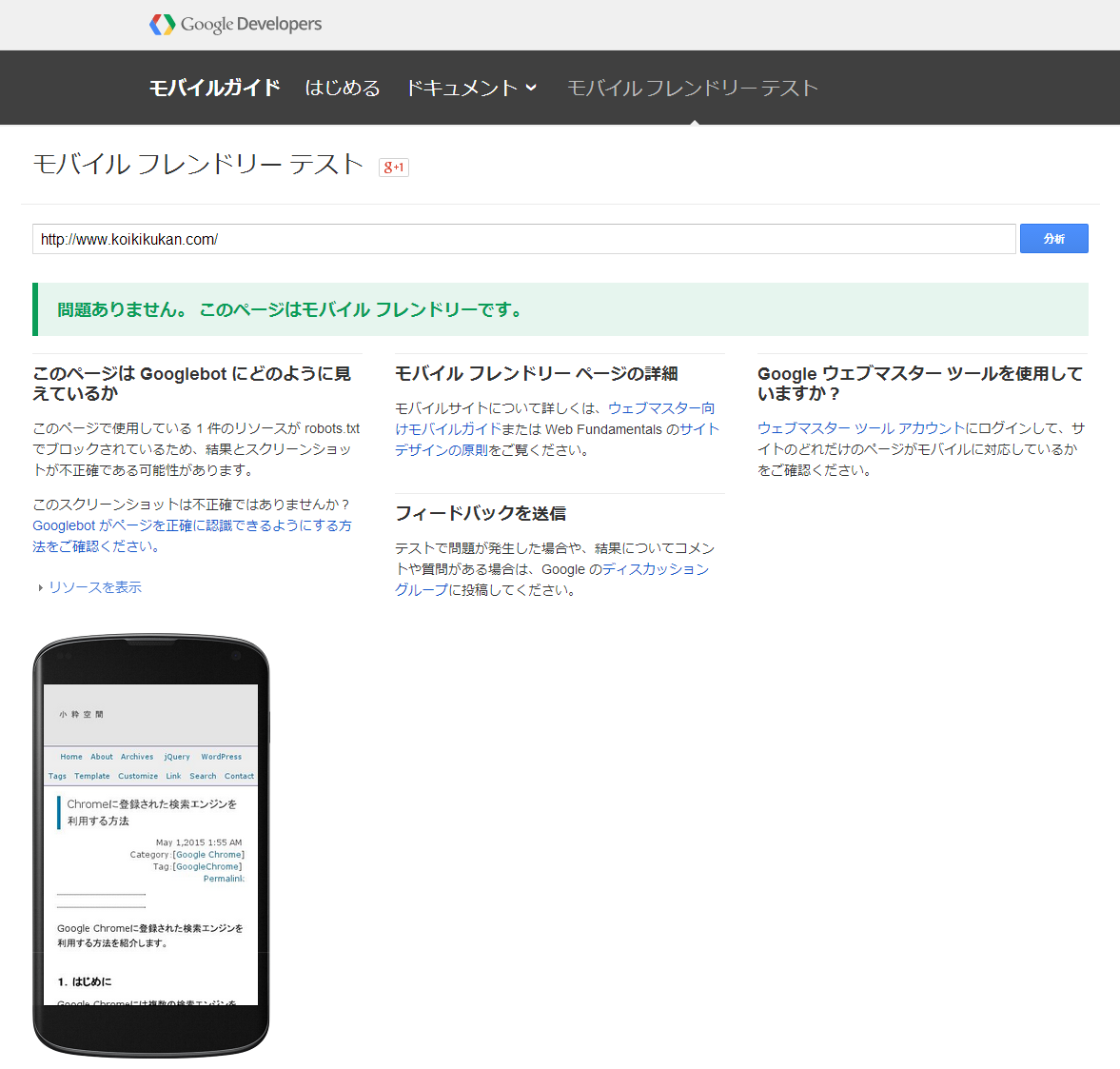
Task: Expand the ドキュメント dropdown menu
Action: coord(471,88)
